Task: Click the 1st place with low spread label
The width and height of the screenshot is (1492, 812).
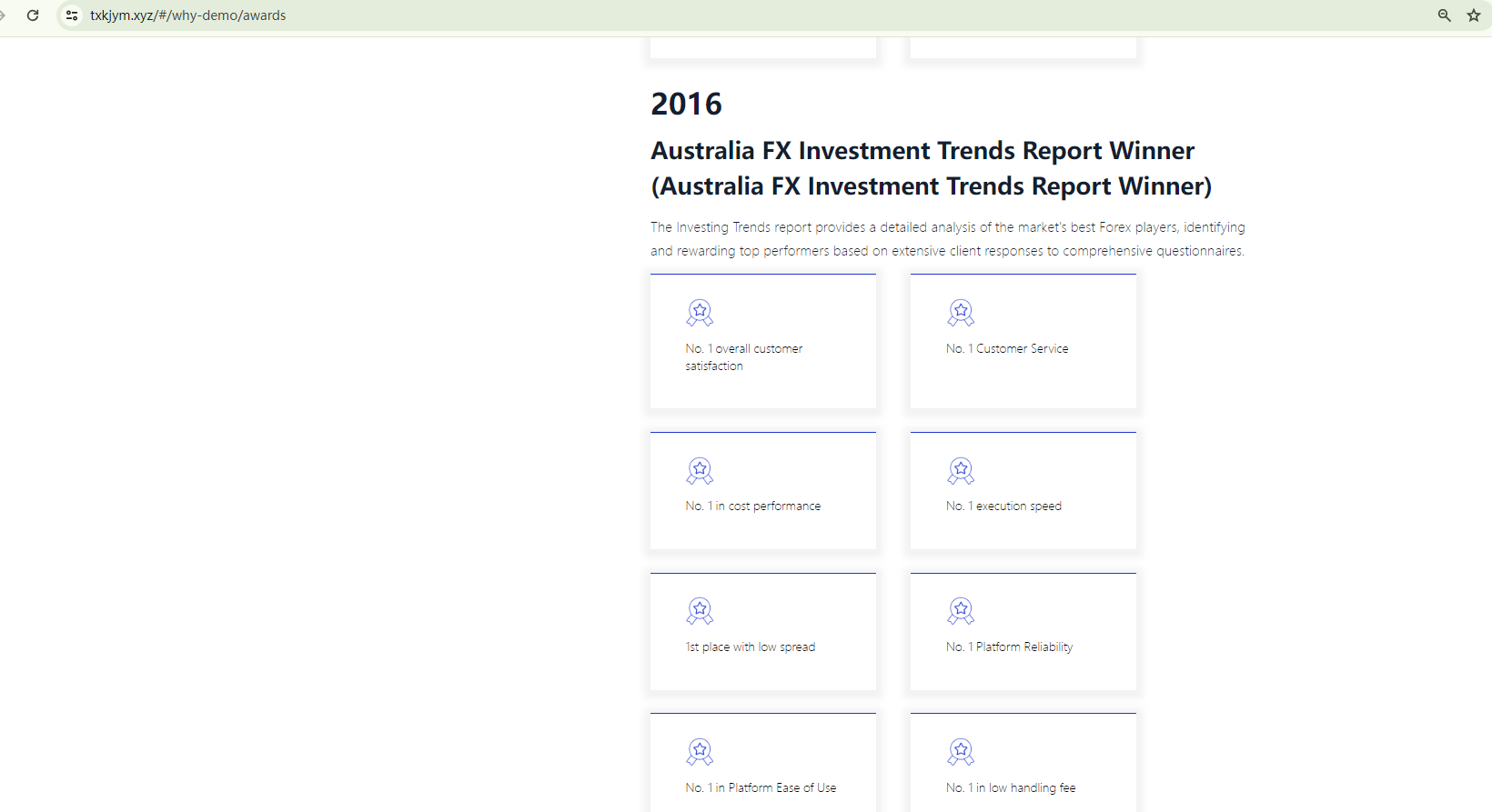Action: pos(750,647)
